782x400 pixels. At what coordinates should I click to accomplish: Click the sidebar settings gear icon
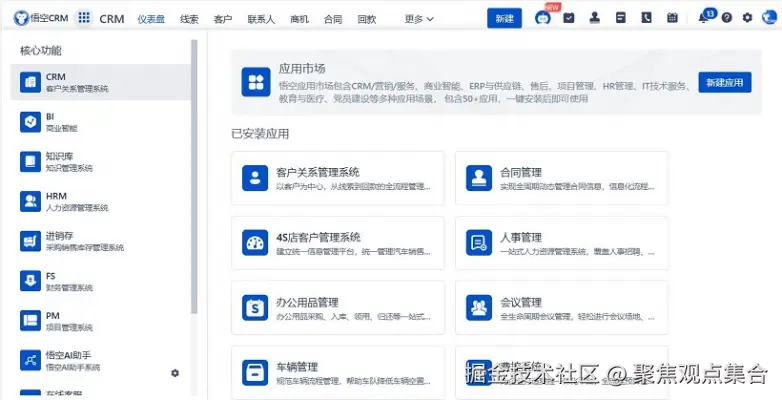coord(175,373)
